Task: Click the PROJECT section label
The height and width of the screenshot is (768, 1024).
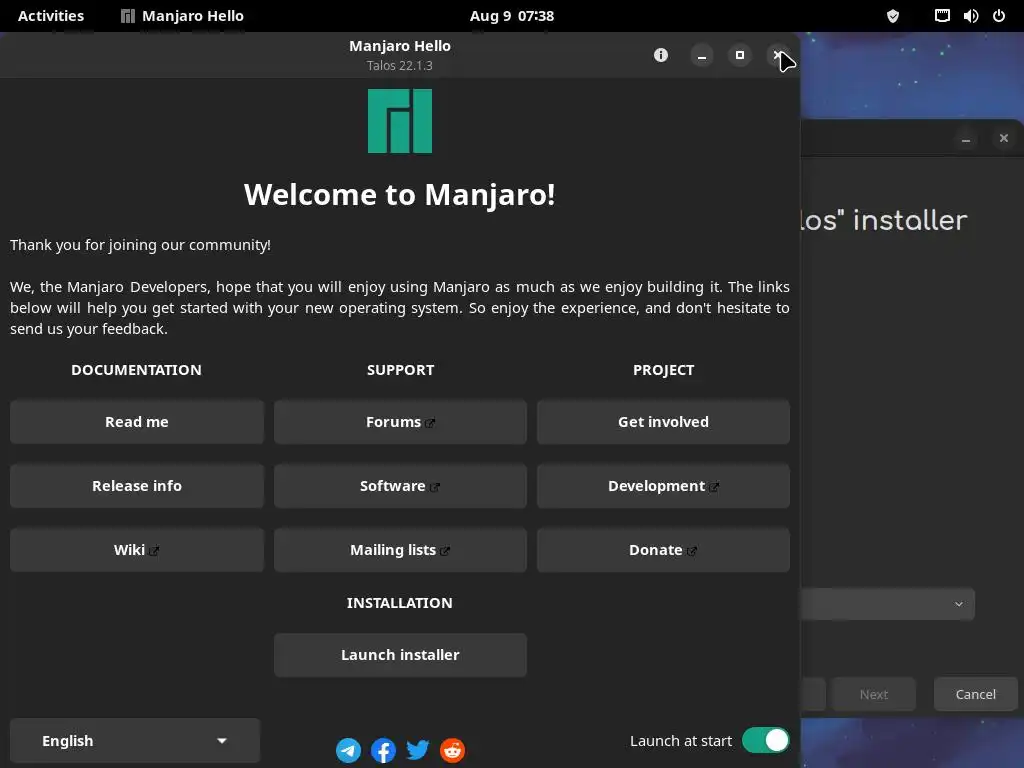Action: (664, 370)
